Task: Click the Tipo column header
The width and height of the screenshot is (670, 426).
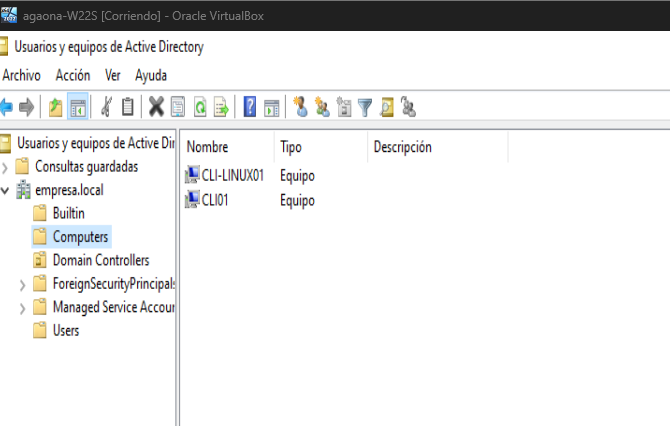Action: tap(291, 147)
